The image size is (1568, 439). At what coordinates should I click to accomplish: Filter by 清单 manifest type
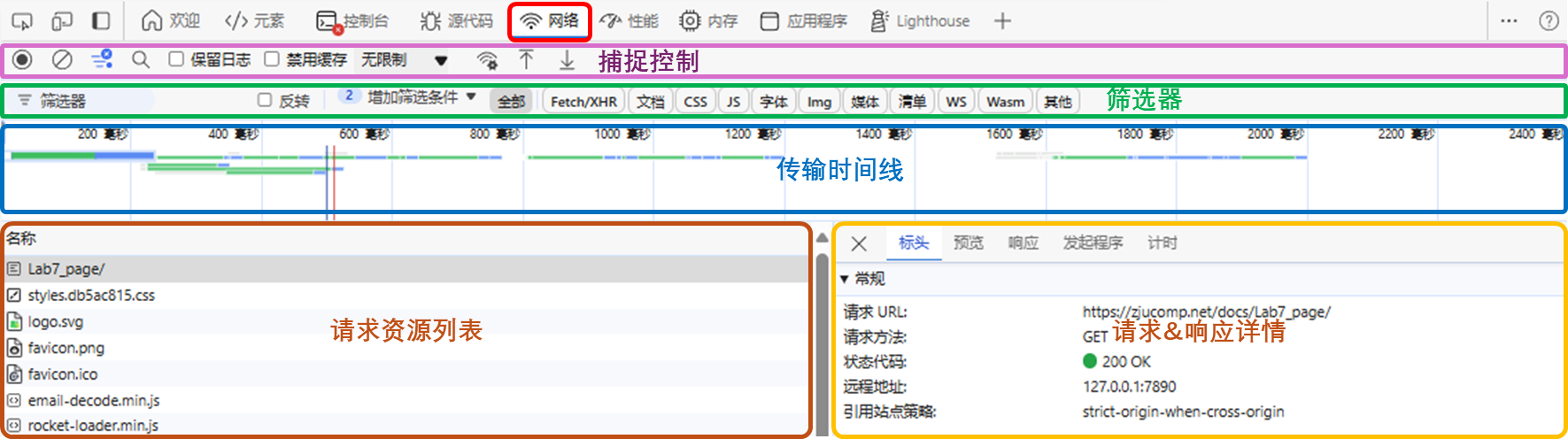point(912,102)
